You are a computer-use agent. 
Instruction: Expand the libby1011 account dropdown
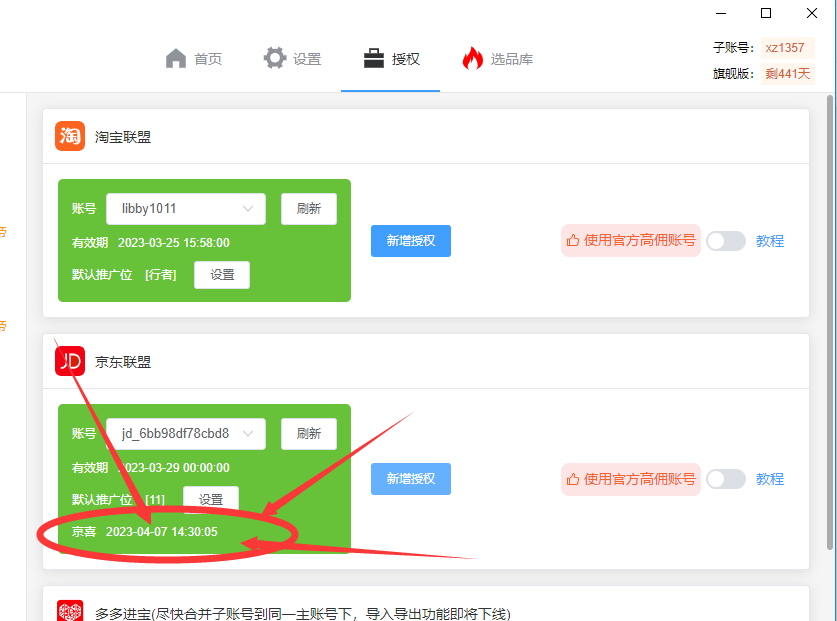click(x=186, y=209)
